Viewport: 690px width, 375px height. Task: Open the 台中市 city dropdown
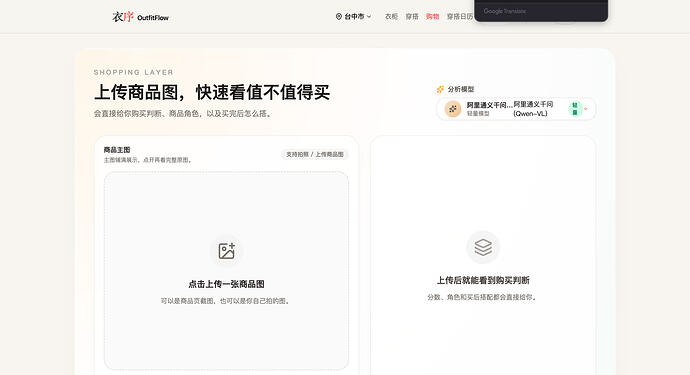354,17
